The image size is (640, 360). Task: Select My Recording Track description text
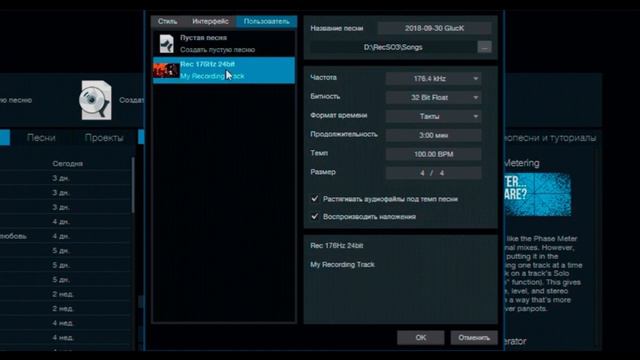click(342, 264)
